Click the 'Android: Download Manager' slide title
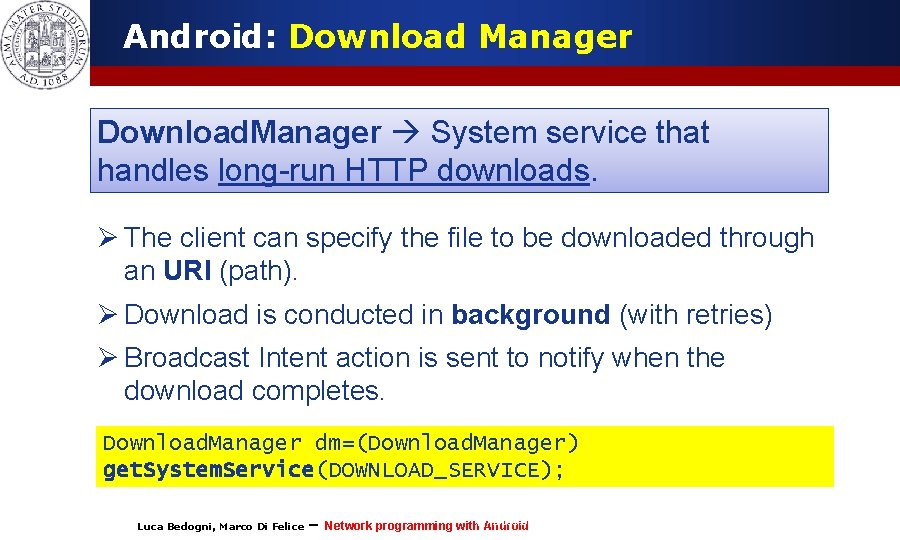 point(378,36)
